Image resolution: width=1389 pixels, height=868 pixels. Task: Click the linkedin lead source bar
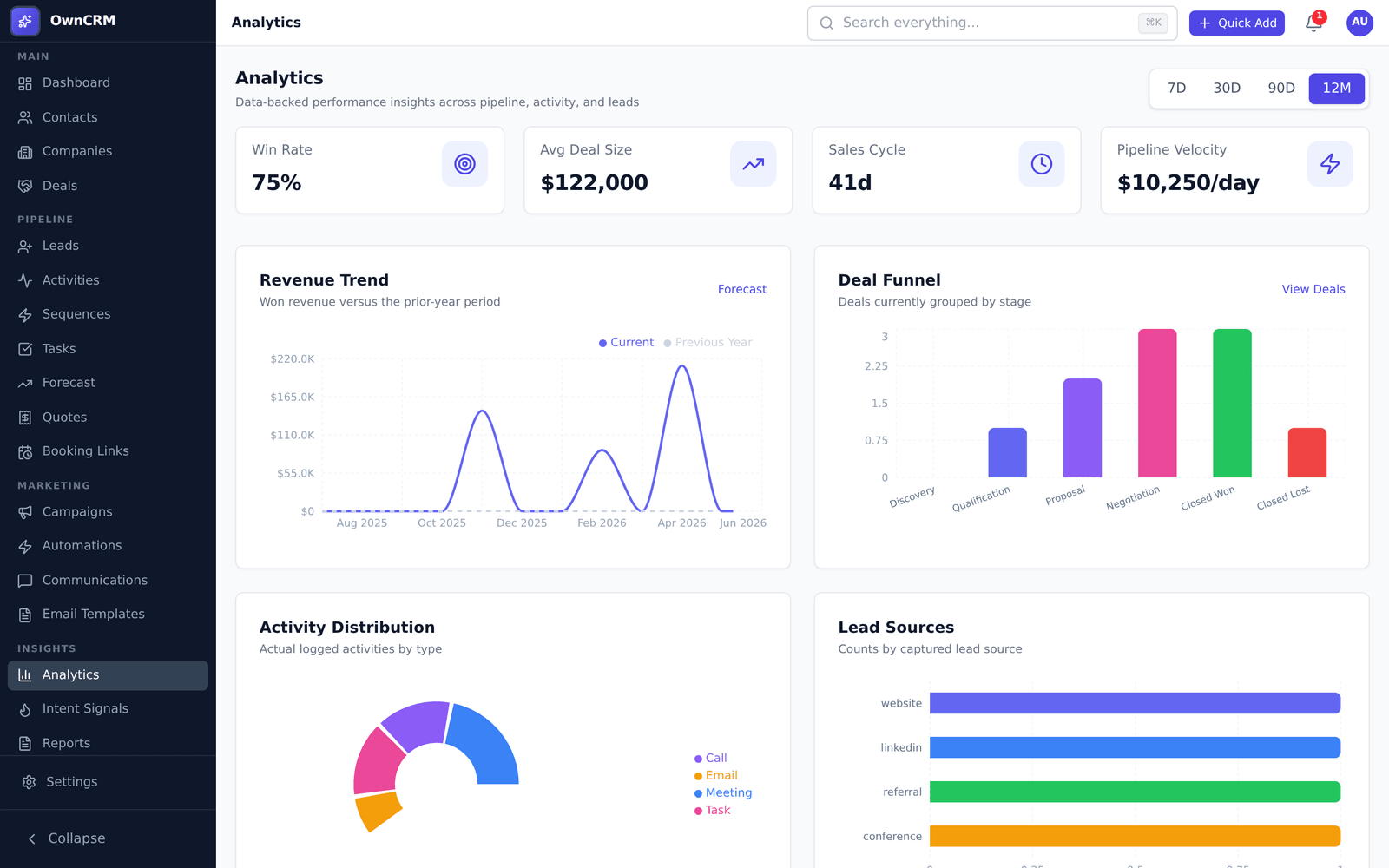coord(1135,747)
